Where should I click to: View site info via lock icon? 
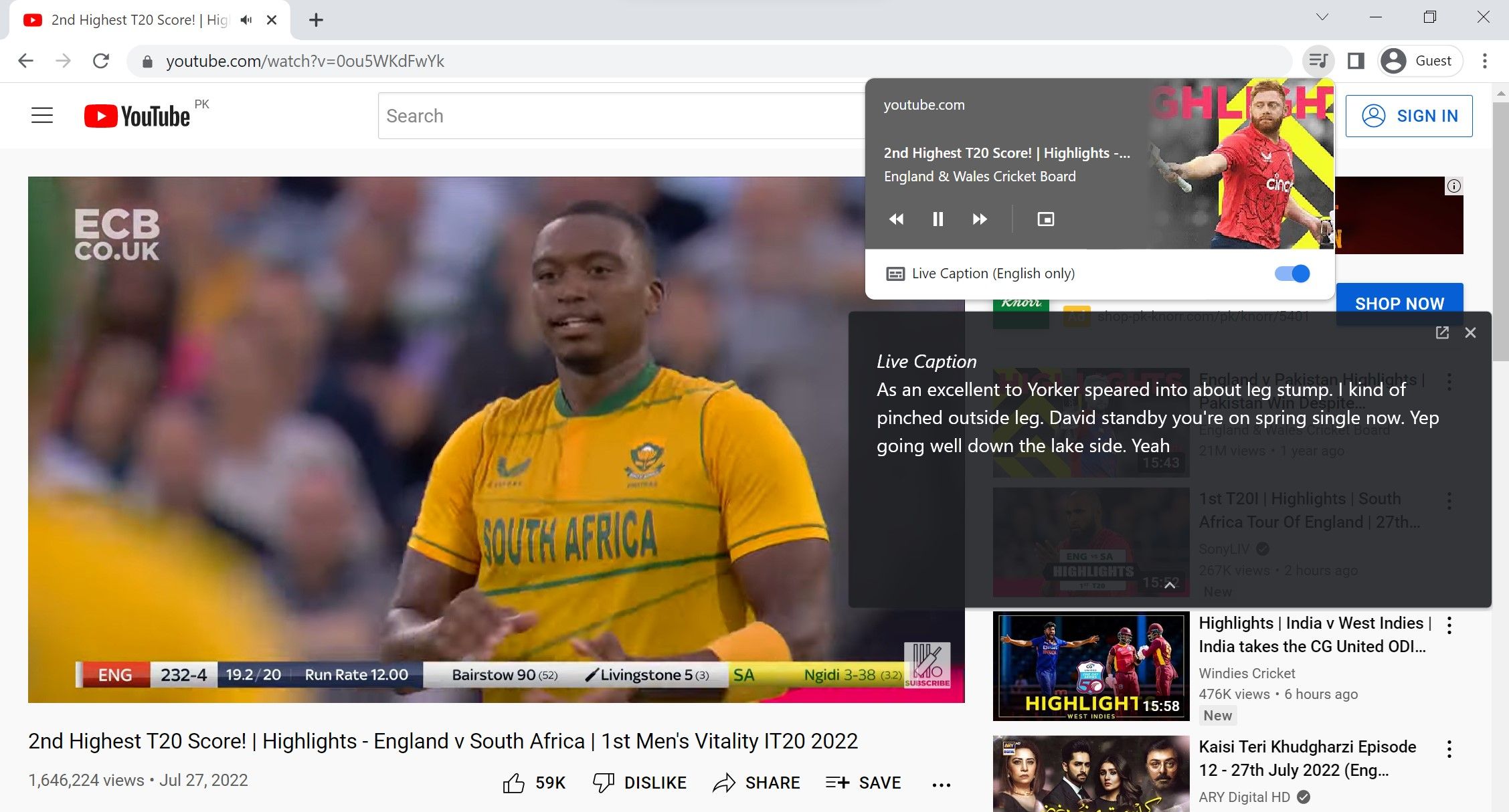pos(147,62)
